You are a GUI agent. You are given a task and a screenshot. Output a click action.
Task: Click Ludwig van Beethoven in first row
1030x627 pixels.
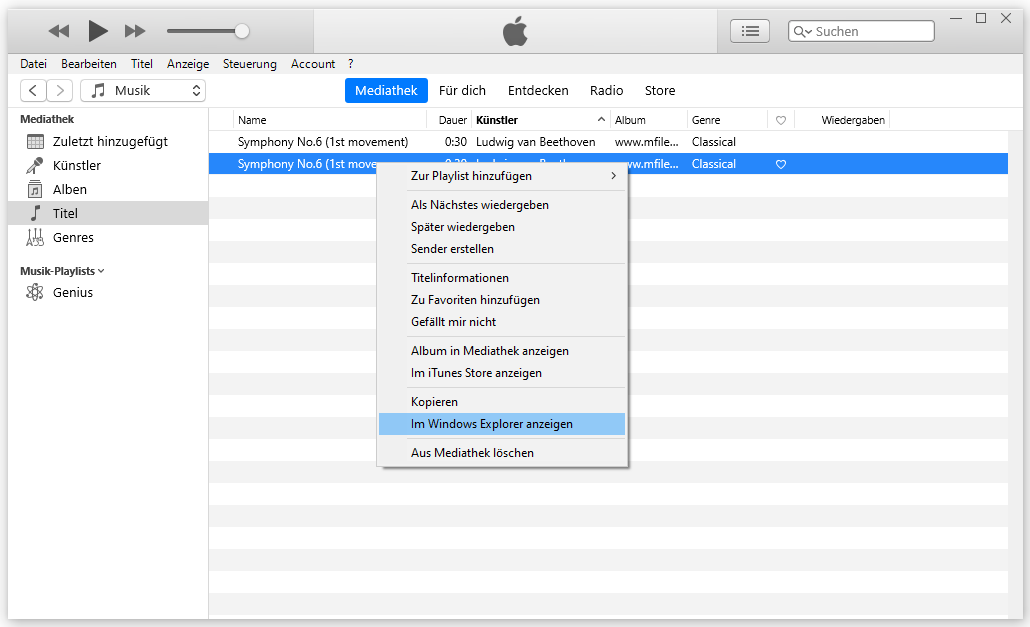click(535, 142)
